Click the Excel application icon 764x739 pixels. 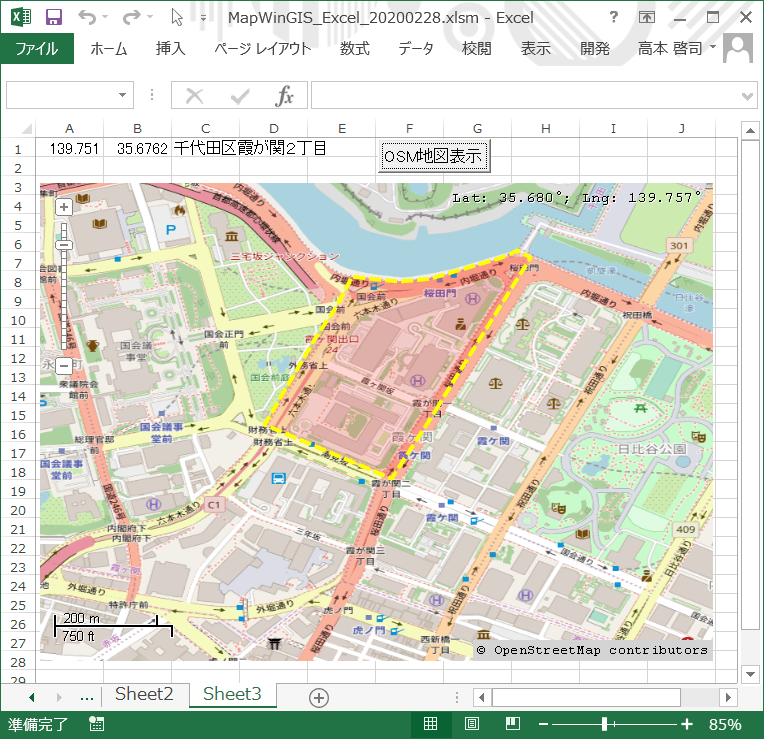[x=21, y=17]
